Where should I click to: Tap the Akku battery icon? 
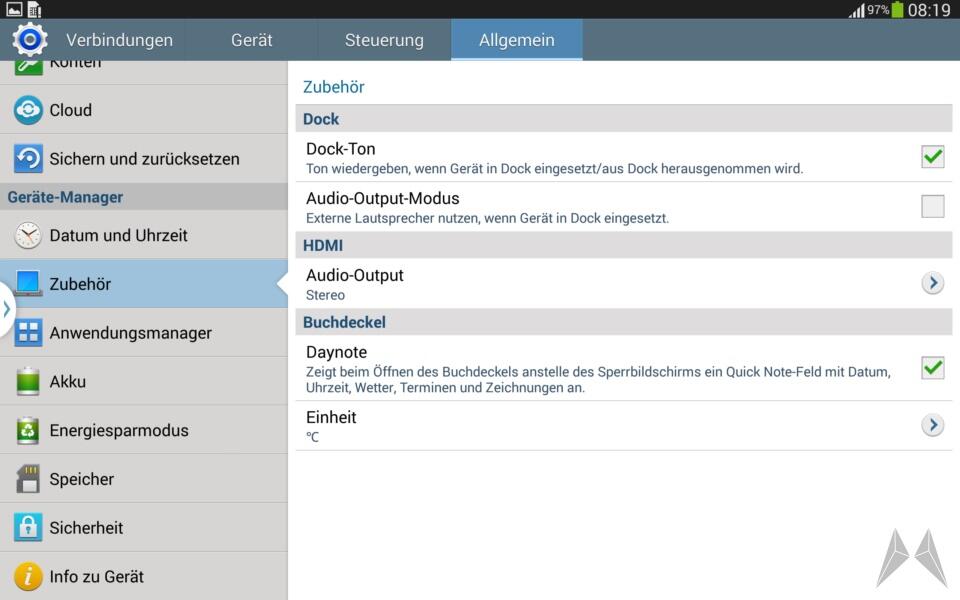tap(28, 381)
